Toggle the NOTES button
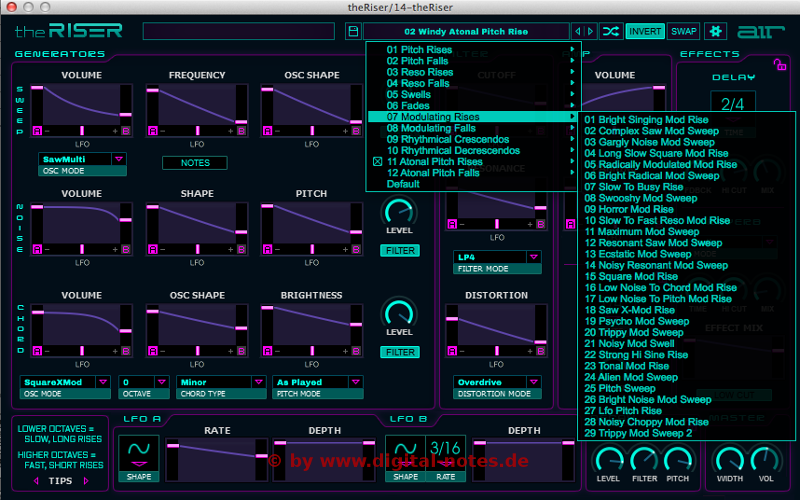800x500 pixels. 195,163
